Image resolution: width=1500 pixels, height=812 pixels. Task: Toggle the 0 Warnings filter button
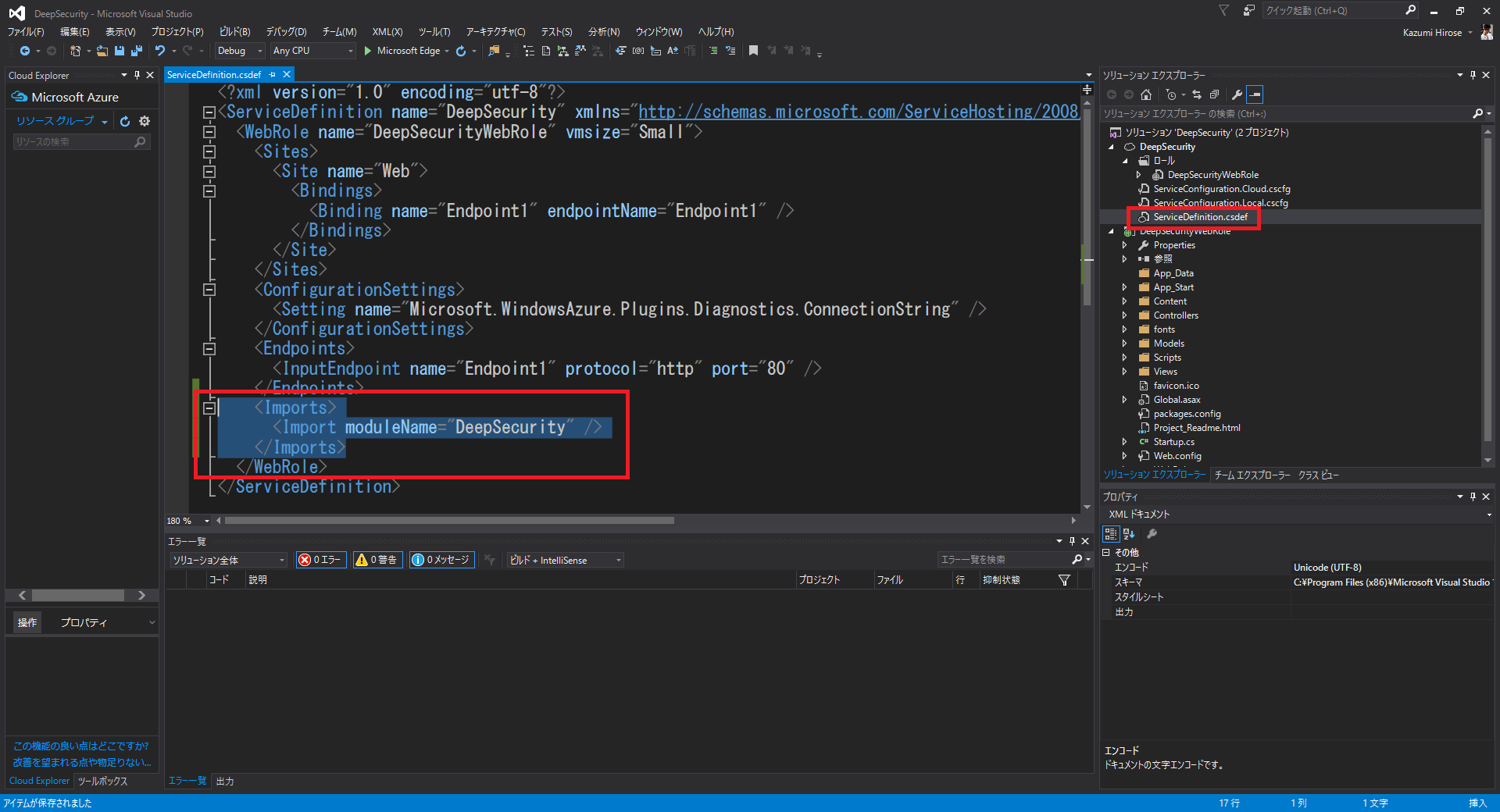point(378,560)
